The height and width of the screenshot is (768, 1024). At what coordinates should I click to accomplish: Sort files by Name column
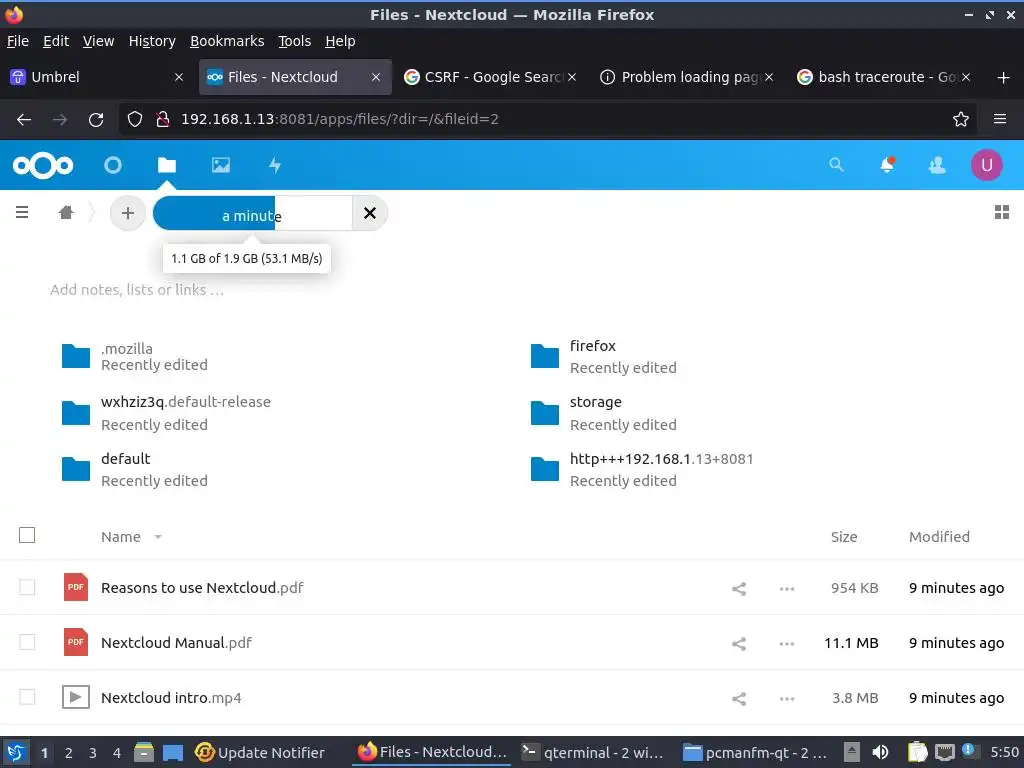pyautogui.click(x=121, y=537)
